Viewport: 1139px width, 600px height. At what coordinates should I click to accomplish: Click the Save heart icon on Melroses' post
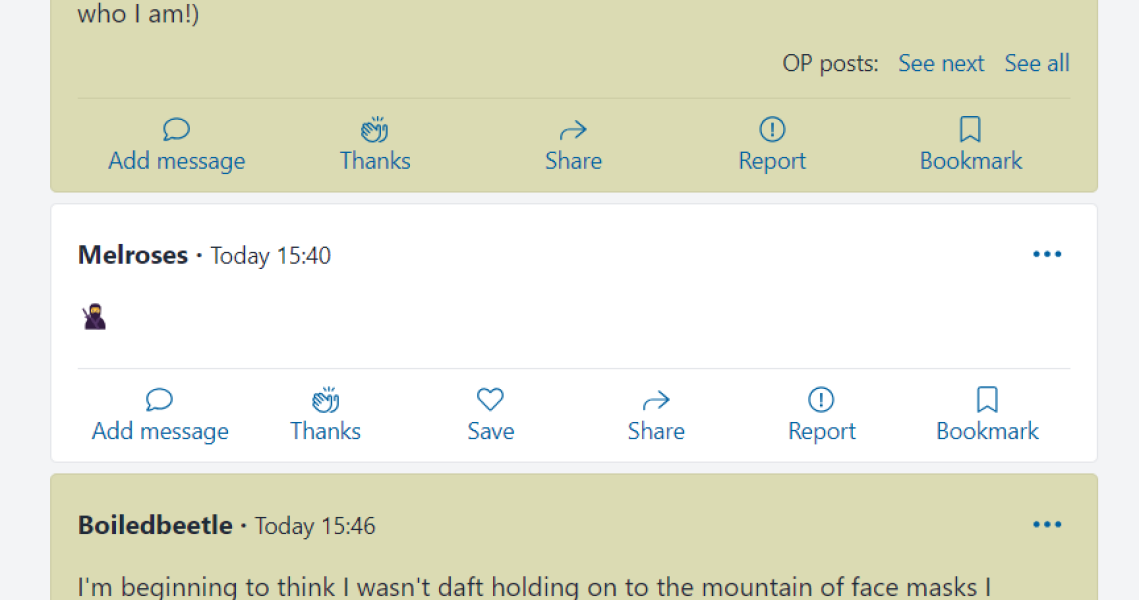pyautogui.click(x=490, y=399)
